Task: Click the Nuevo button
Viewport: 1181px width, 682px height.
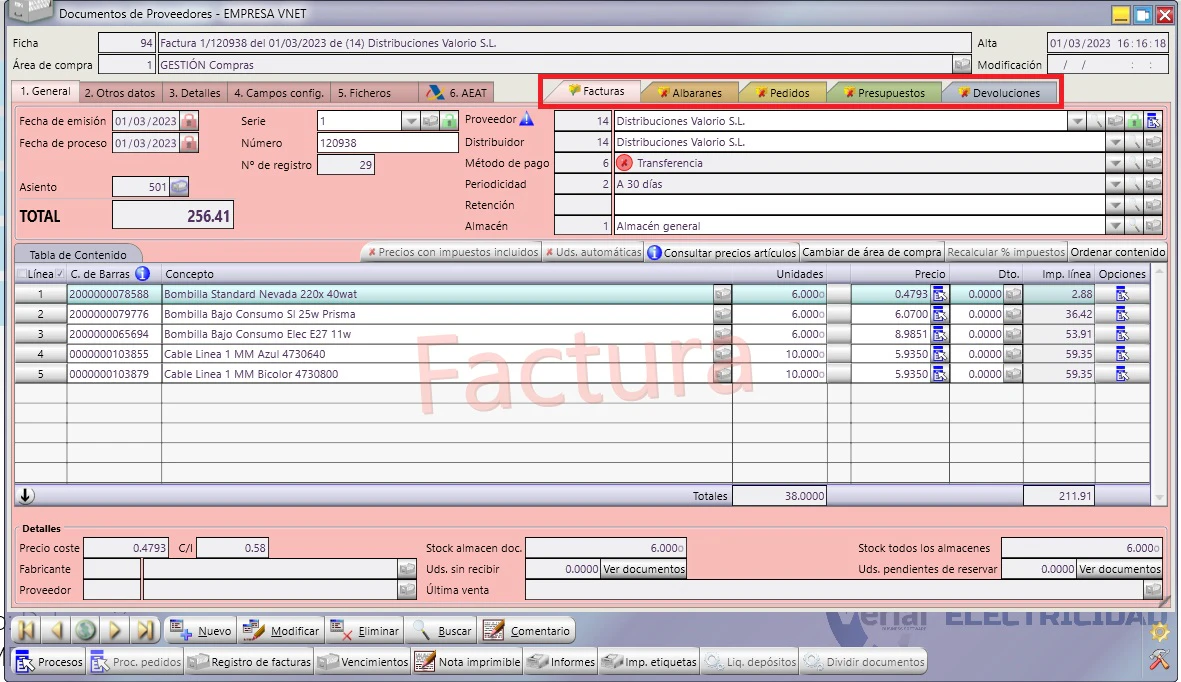Action: pyautogui.click(x=201, y=631)
